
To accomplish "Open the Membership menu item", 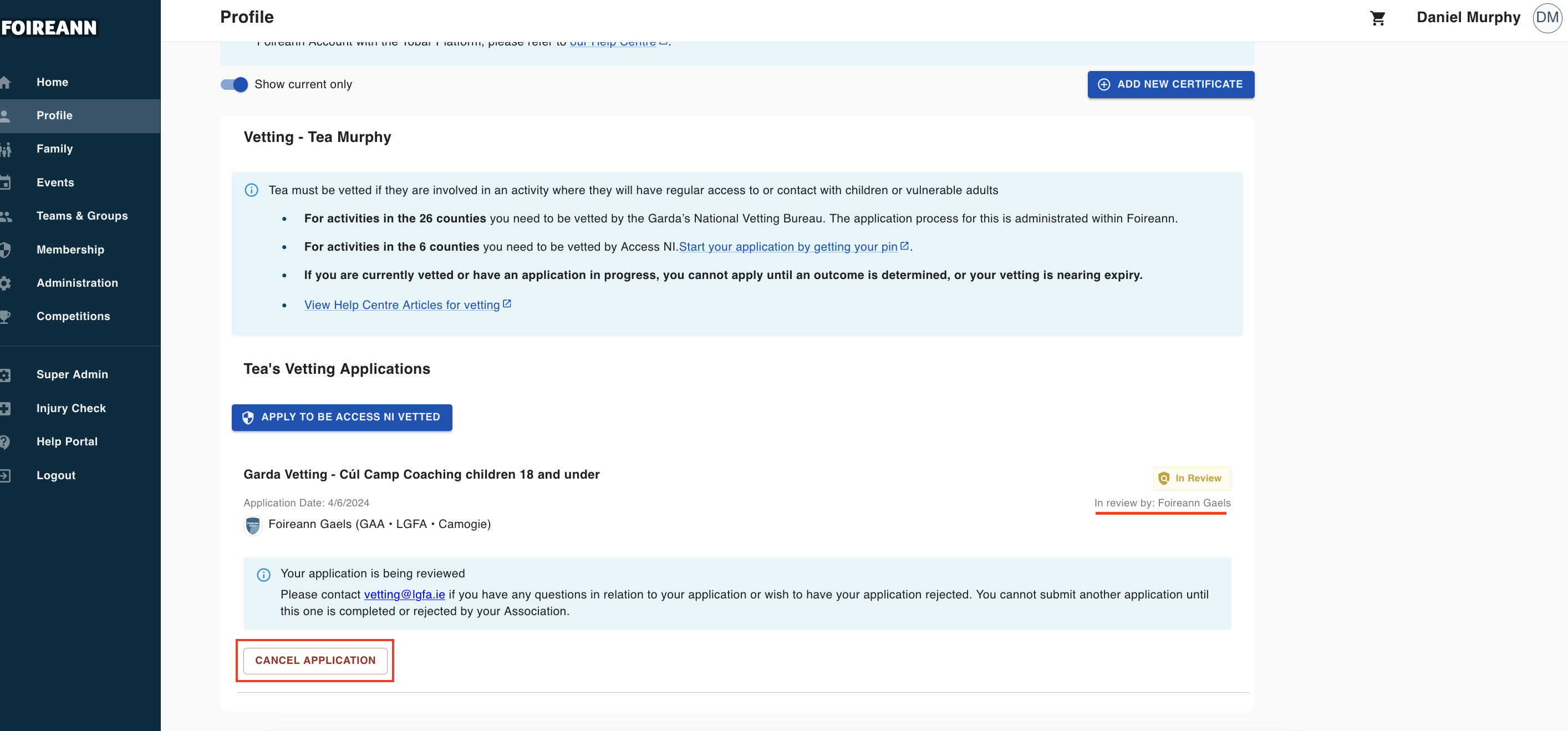I will click(70, 250).
